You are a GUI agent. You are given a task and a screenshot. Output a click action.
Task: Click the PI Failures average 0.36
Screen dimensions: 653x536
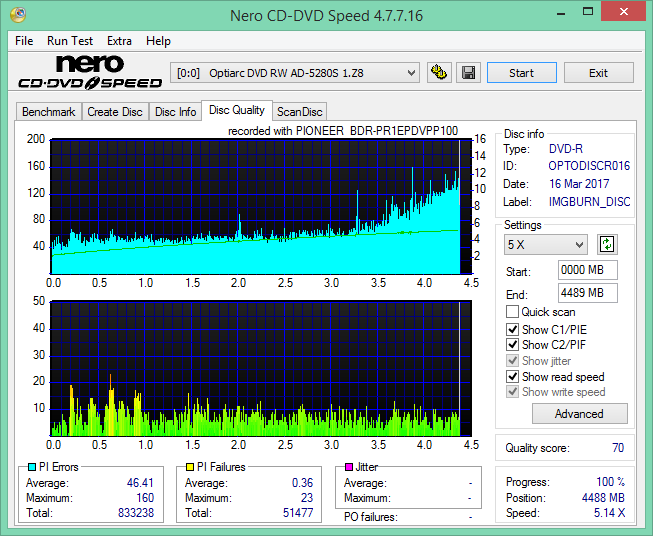[x=302, y=483]
